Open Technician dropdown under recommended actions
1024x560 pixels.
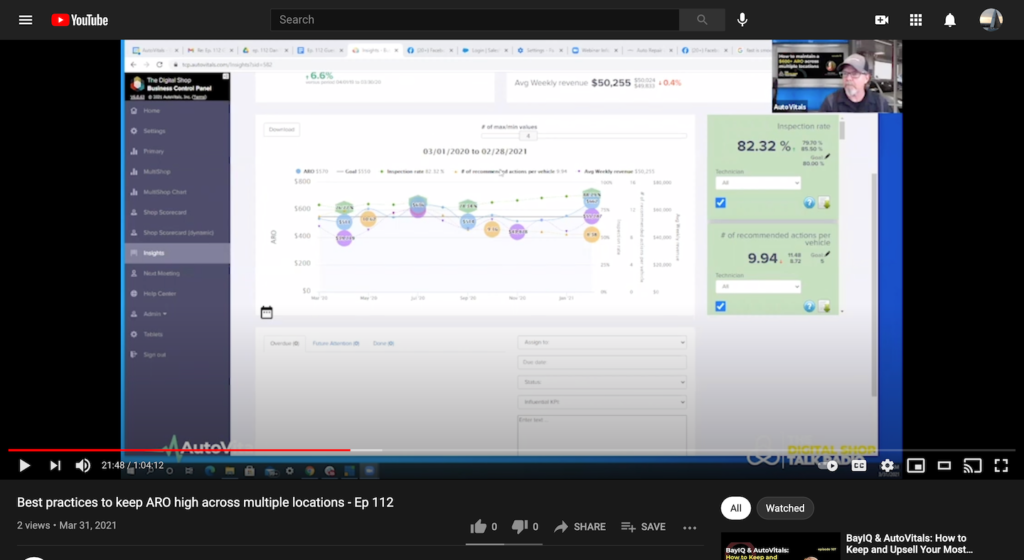point(758,287)
